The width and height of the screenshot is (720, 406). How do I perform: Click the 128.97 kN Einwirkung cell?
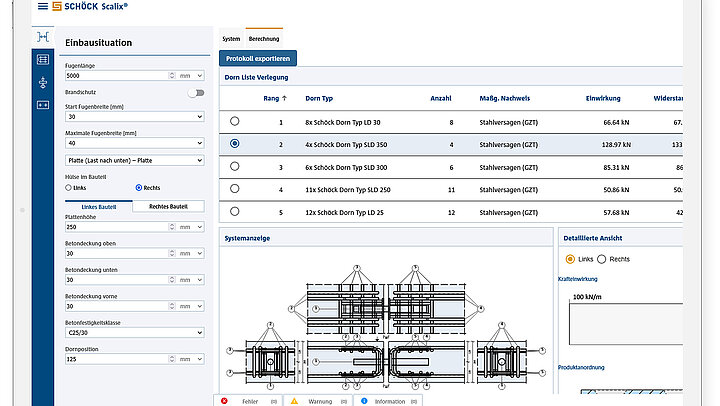click(616, 145)
